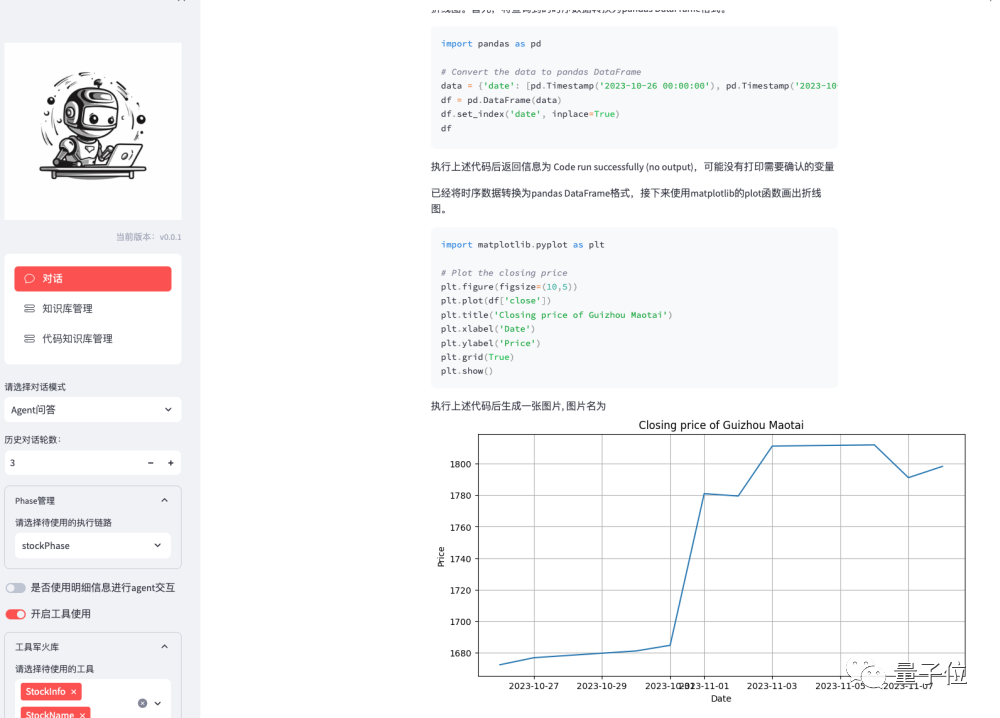Click the 请选择待使用的执行链路 label
The image size is (1000, 718).
64,523
